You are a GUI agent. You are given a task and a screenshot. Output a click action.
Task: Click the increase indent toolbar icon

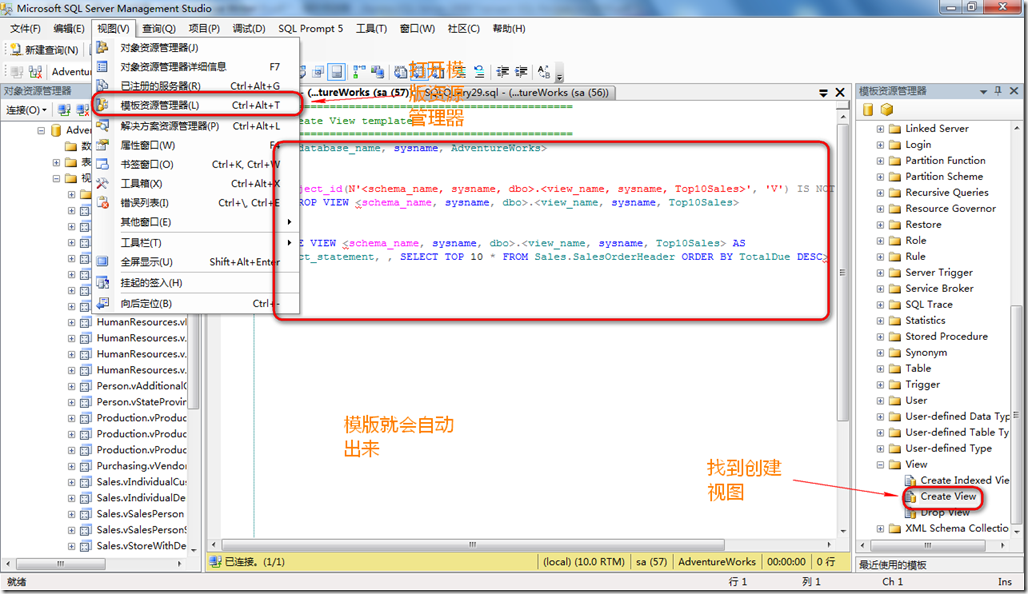tap(521, 71)
